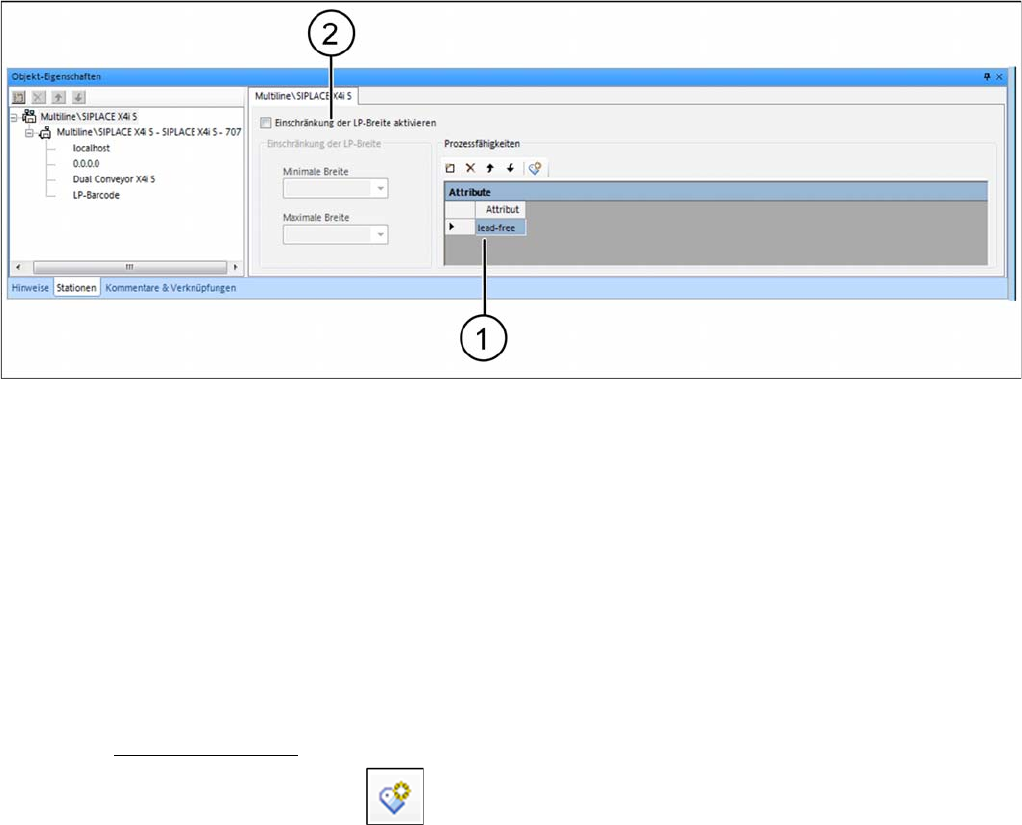Select the 0.0.0.0 tree entry
Image resolution: width=1022 pixels, height=825 pixels.
pos(86,164)
